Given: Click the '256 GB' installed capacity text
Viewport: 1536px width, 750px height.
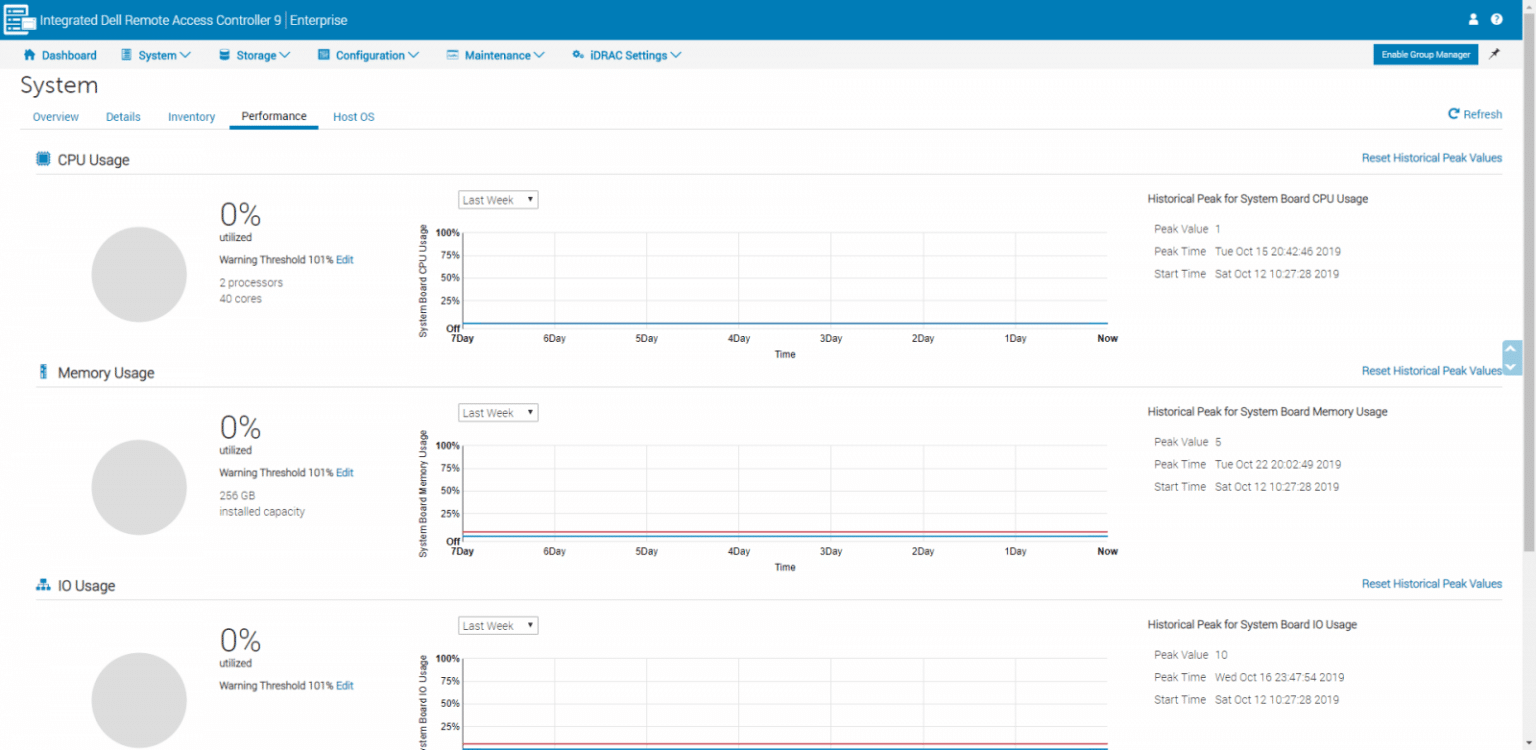Looking at the screenshot, I should [237, 495].
